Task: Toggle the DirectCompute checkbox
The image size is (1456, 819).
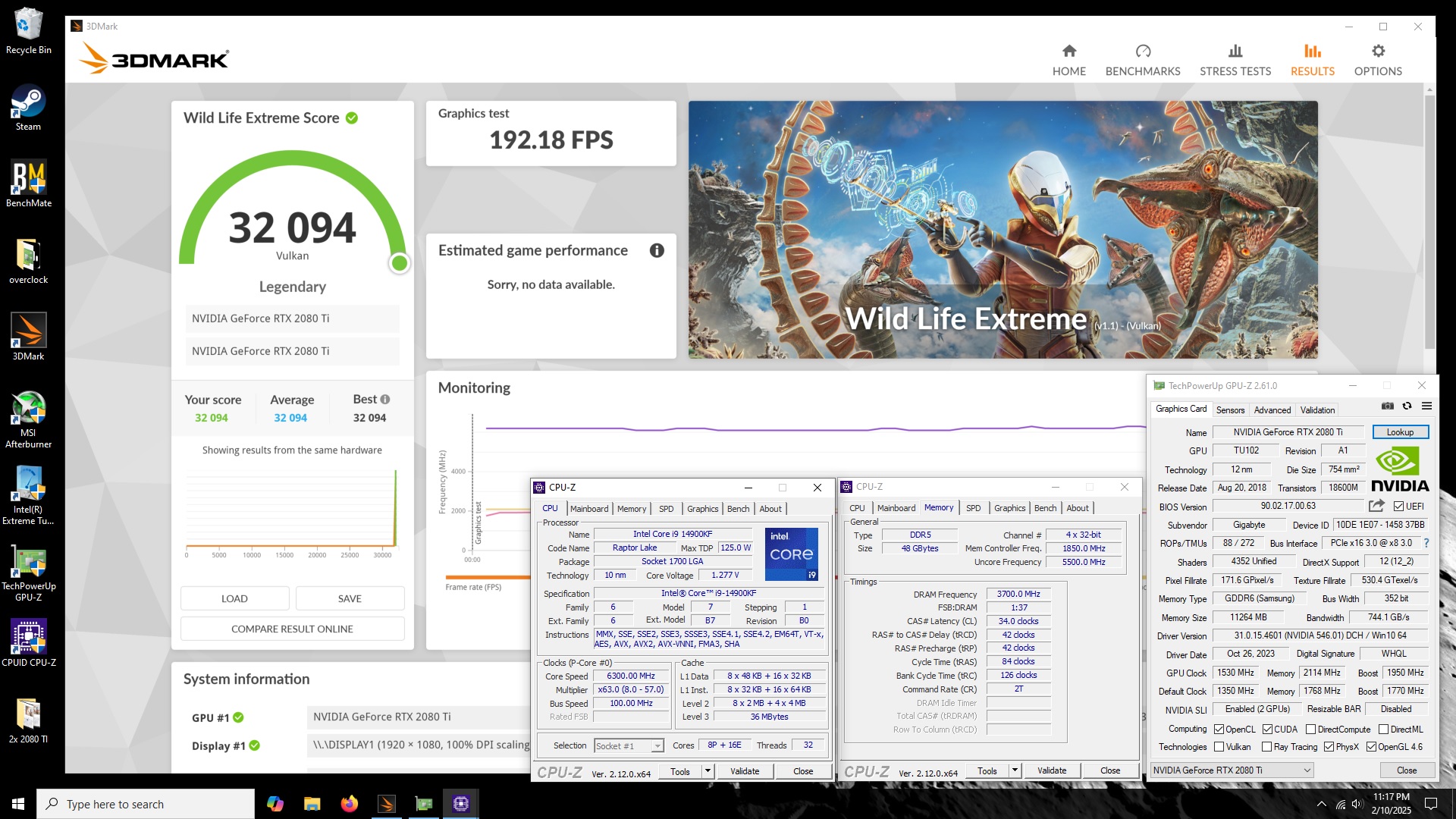Action: (1310, 730)
